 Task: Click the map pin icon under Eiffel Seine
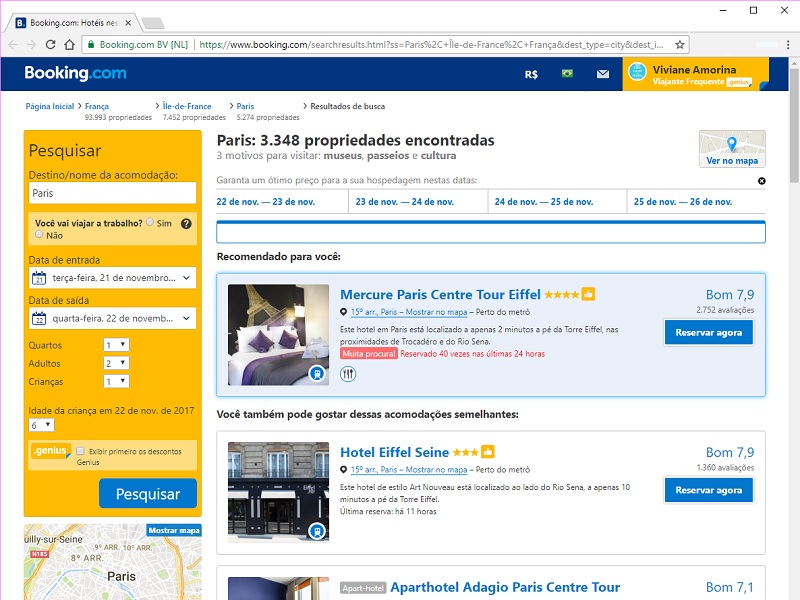pos(343,469)
